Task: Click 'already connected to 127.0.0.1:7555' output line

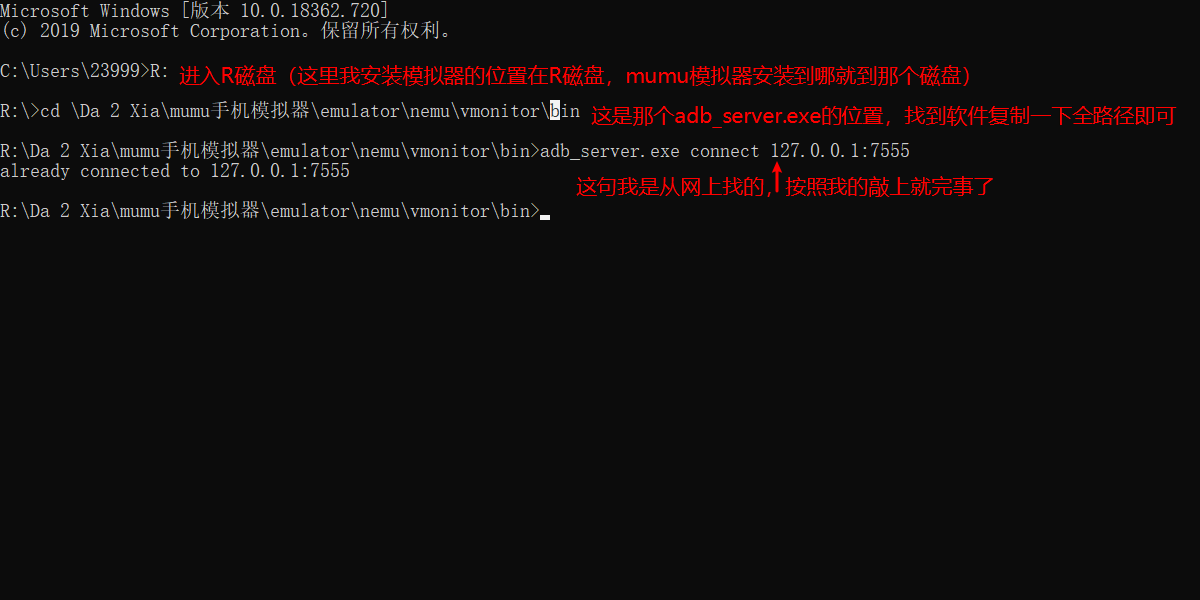Action: 175,171
